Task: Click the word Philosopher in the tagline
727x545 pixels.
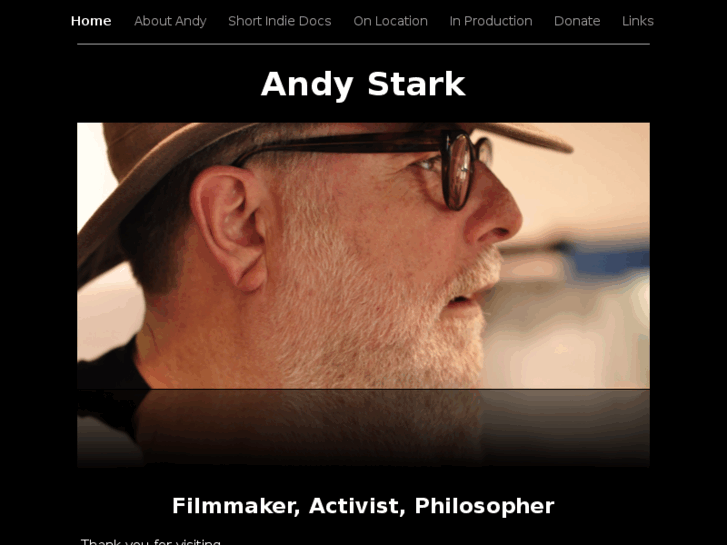Action: (x=485, y=506)
